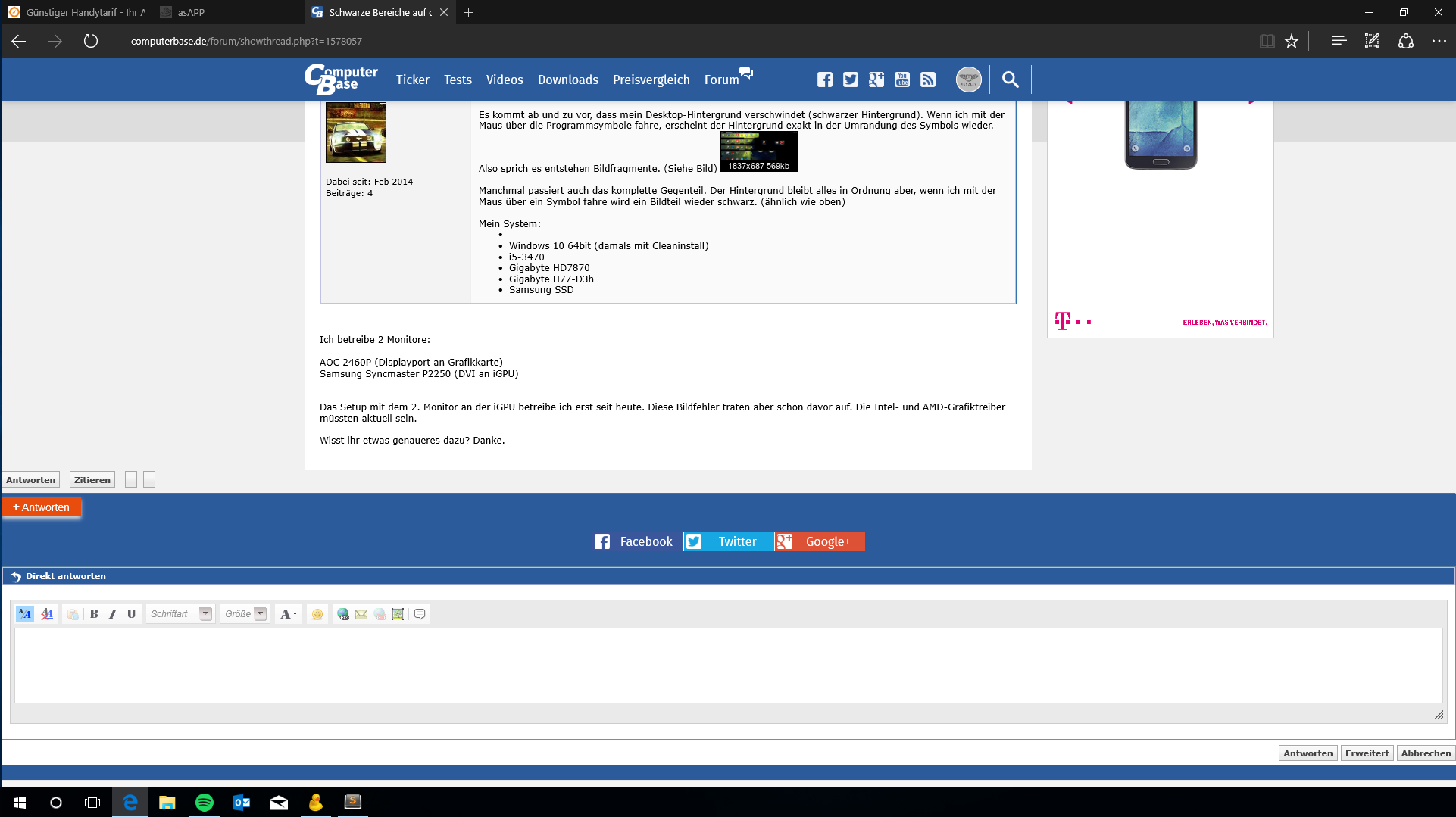The width and height of the screenshot is (1456, 817).
Task: Click the browser forward arrow
Action: (x=55, y=42)
